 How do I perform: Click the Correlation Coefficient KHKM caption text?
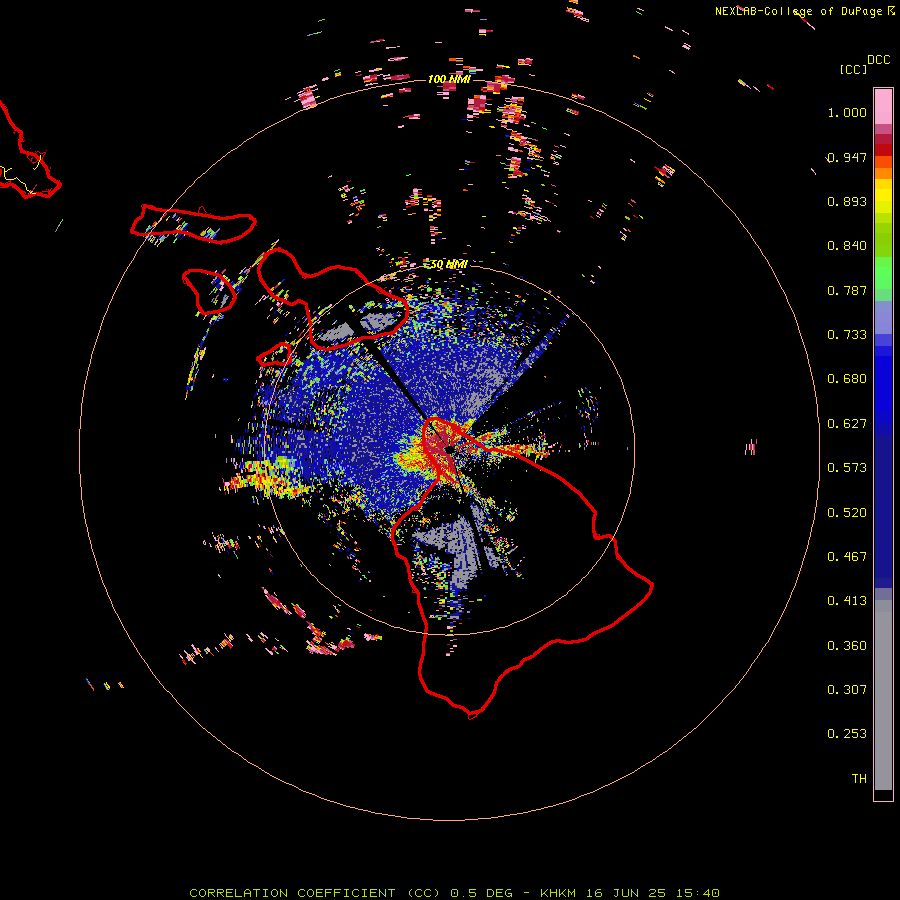(454, 893)
